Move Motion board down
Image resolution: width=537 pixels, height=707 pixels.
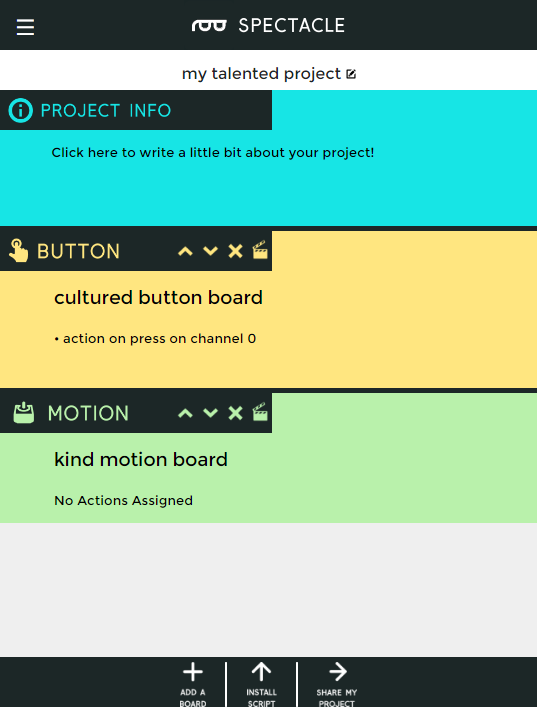[x=210, y=413]
